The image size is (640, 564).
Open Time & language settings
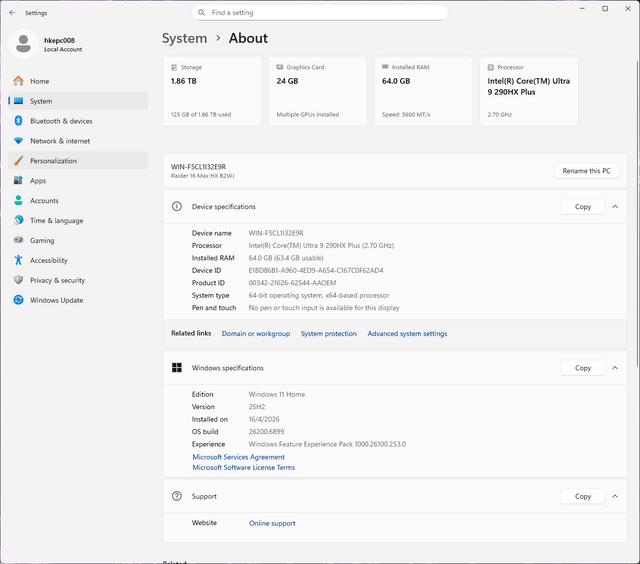pyautogui.click(x=78, y=220)
